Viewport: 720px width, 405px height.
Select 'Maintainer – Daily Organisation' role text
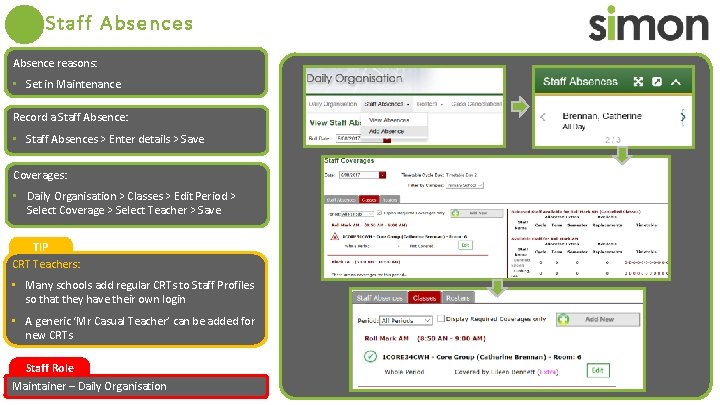90,386
